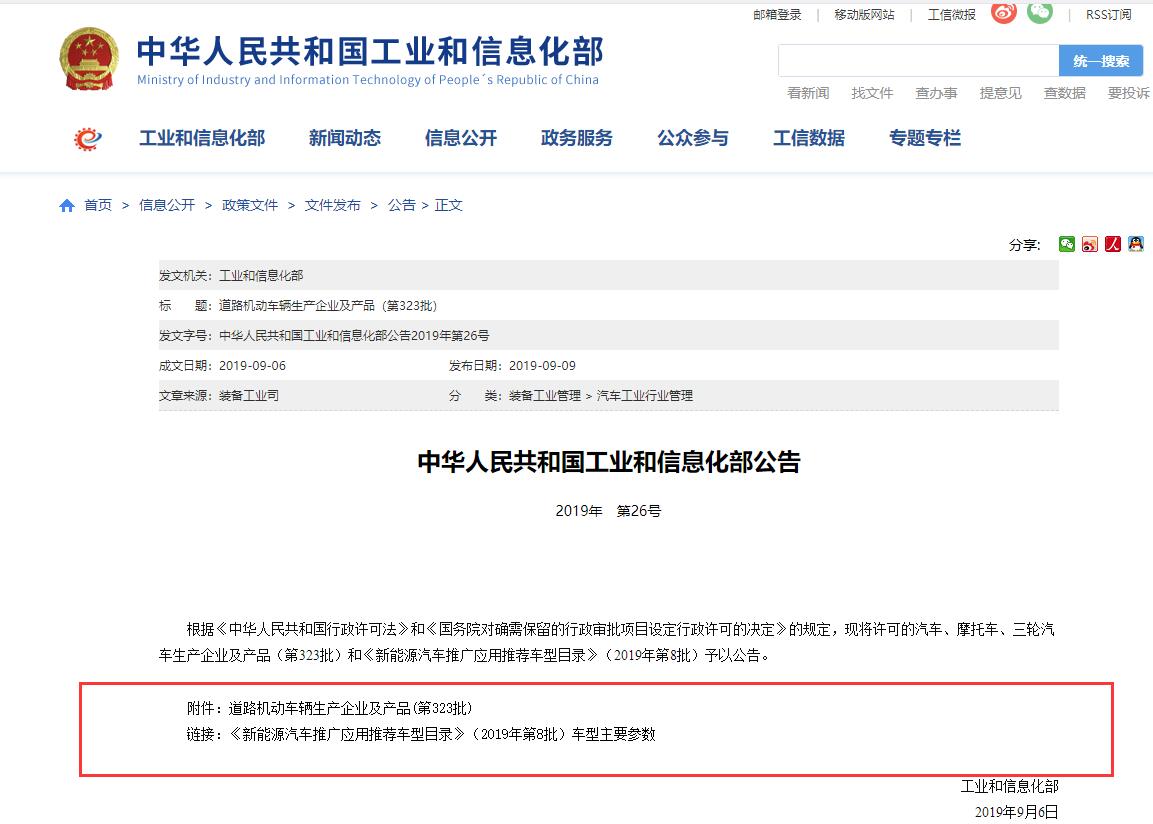Click the red gear icon in navigation
This screenshot has height=824, width=1153.
click(x=88, y=139)
